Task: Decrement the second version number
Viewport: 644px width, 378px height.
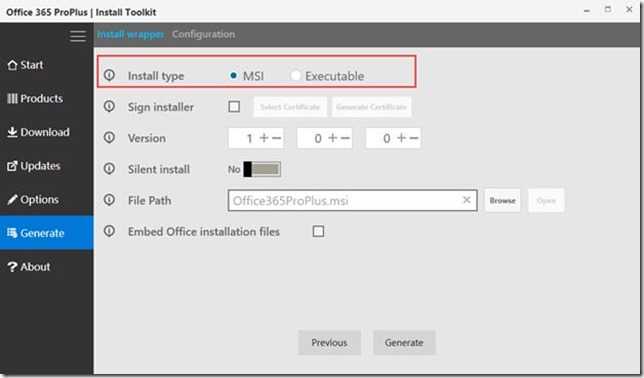Action: (x=345, y=138)
